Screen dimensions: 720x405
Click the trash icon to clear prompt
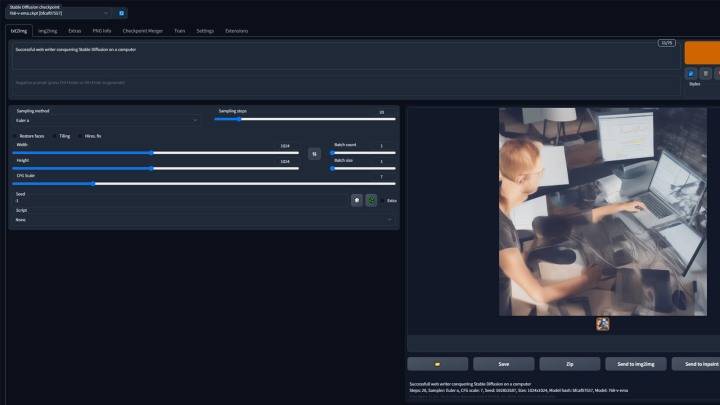[x=706, y=73]
